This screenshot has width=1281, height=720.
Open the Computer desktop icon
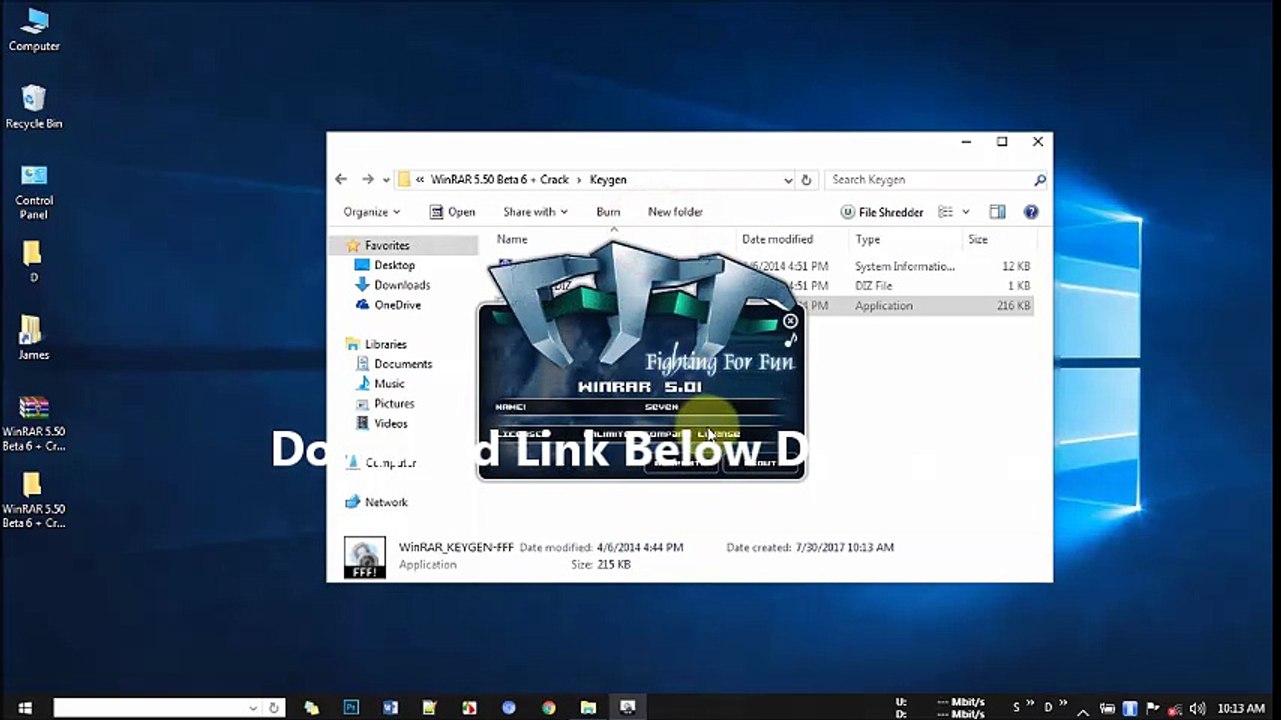tap(34, 30)
